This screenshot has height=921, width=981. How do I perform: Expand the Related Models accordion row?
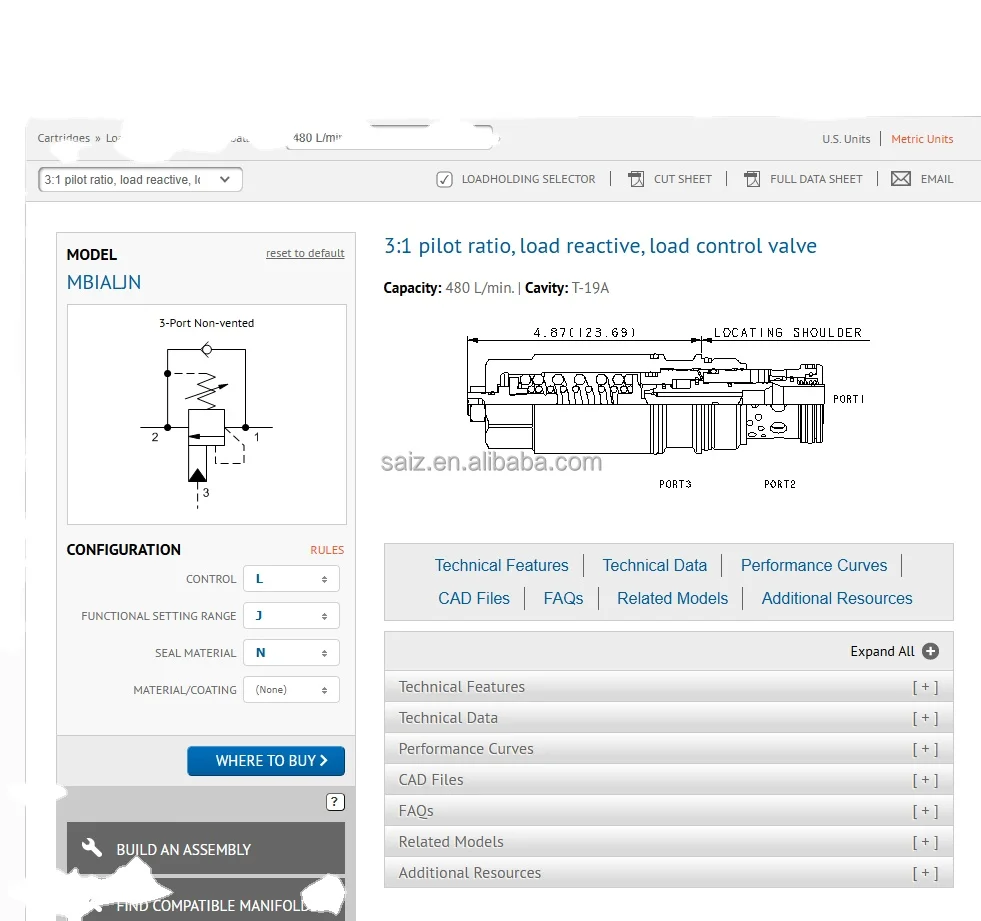tap(668, 842)
